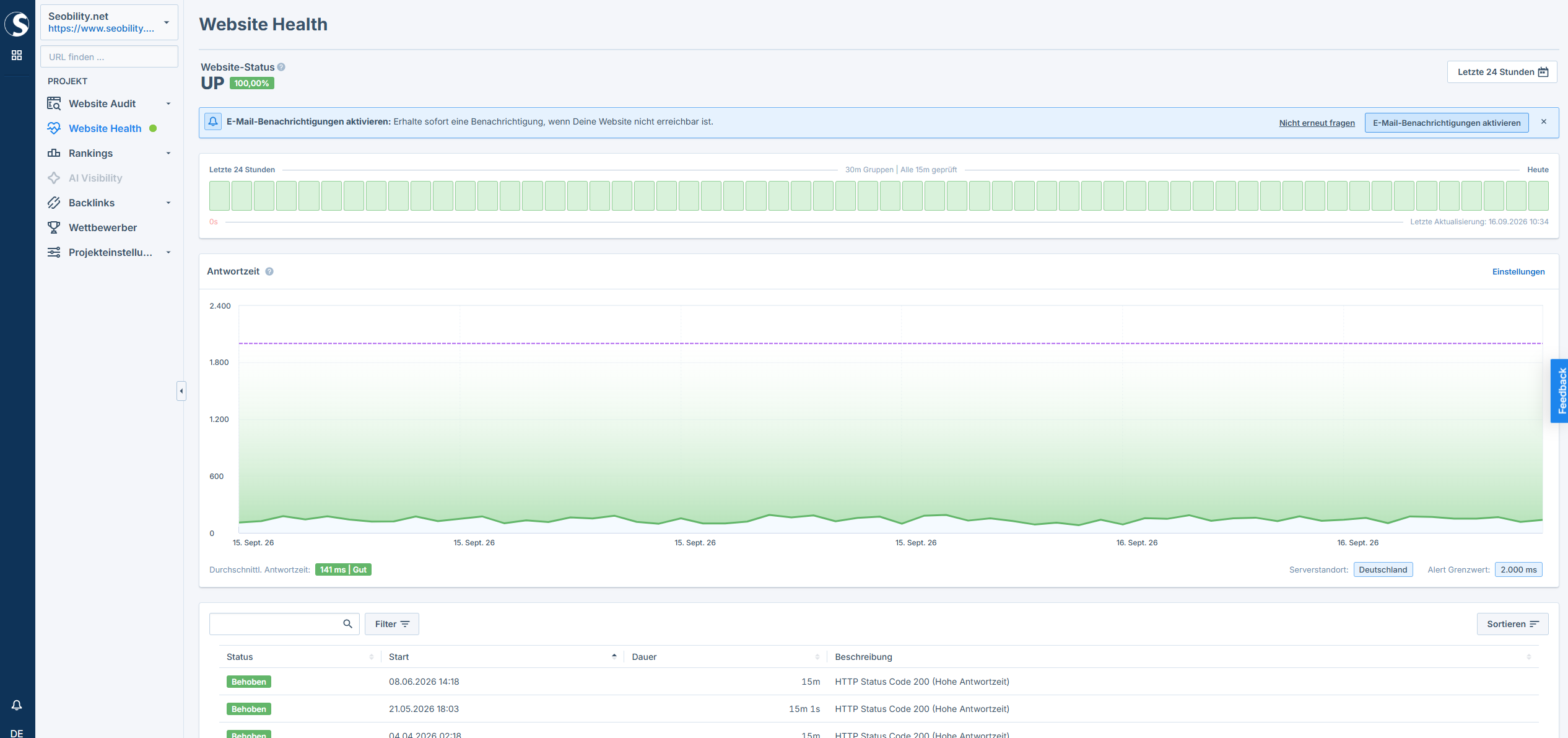Screen dimensions: 1568x738
Task: Click the 2.000 ms alert threshold tag
Action: (x=1518, y=569)
